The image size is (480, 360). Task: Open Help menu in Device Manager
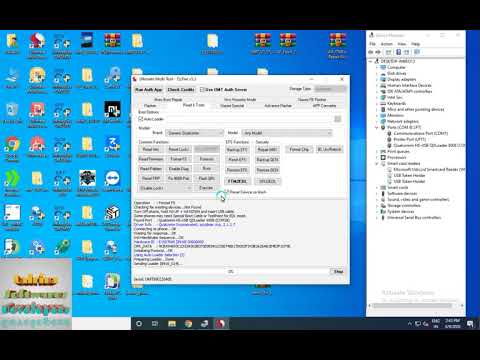[415, 44]
